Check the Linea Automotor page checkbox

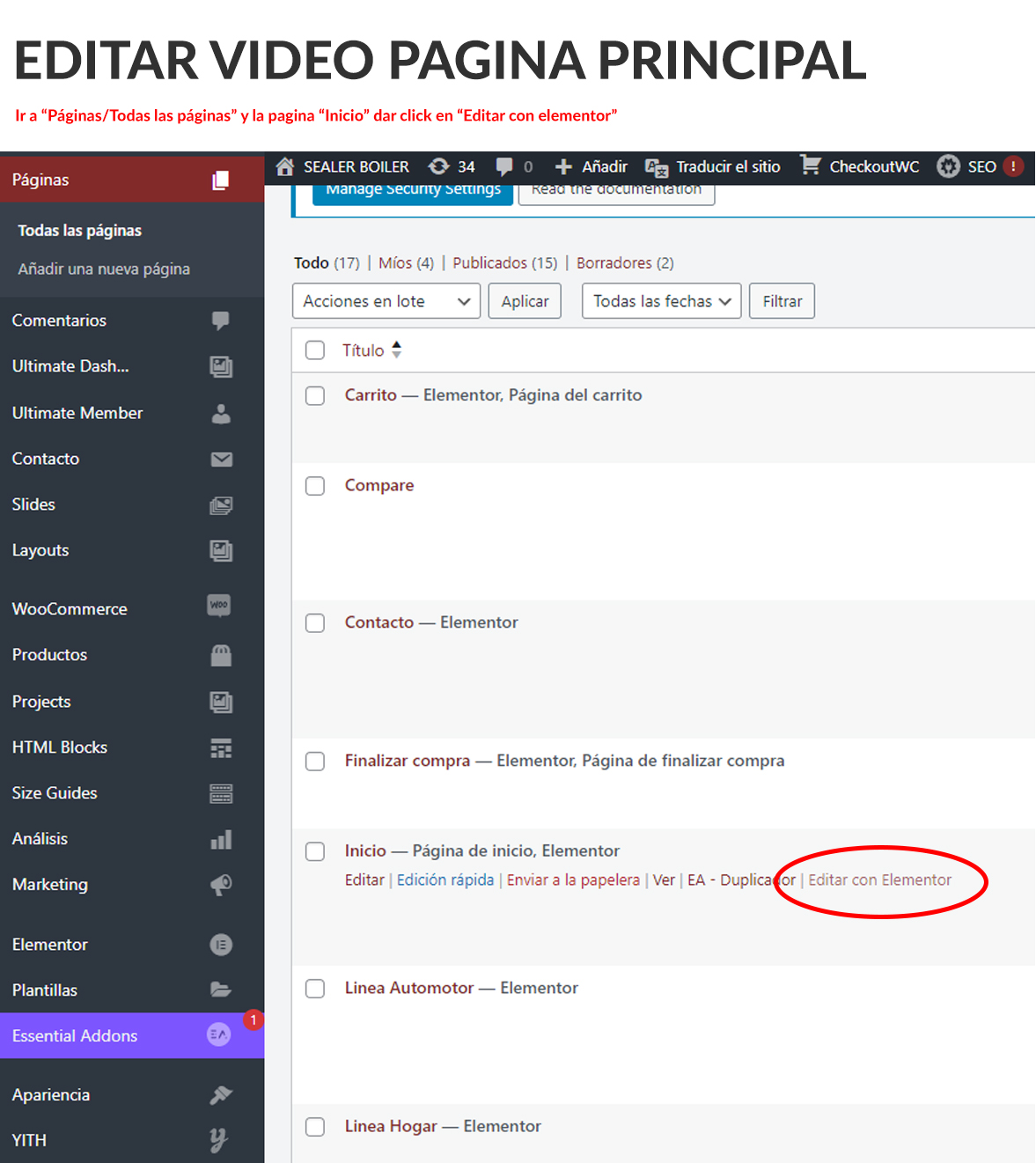point(315,989)
